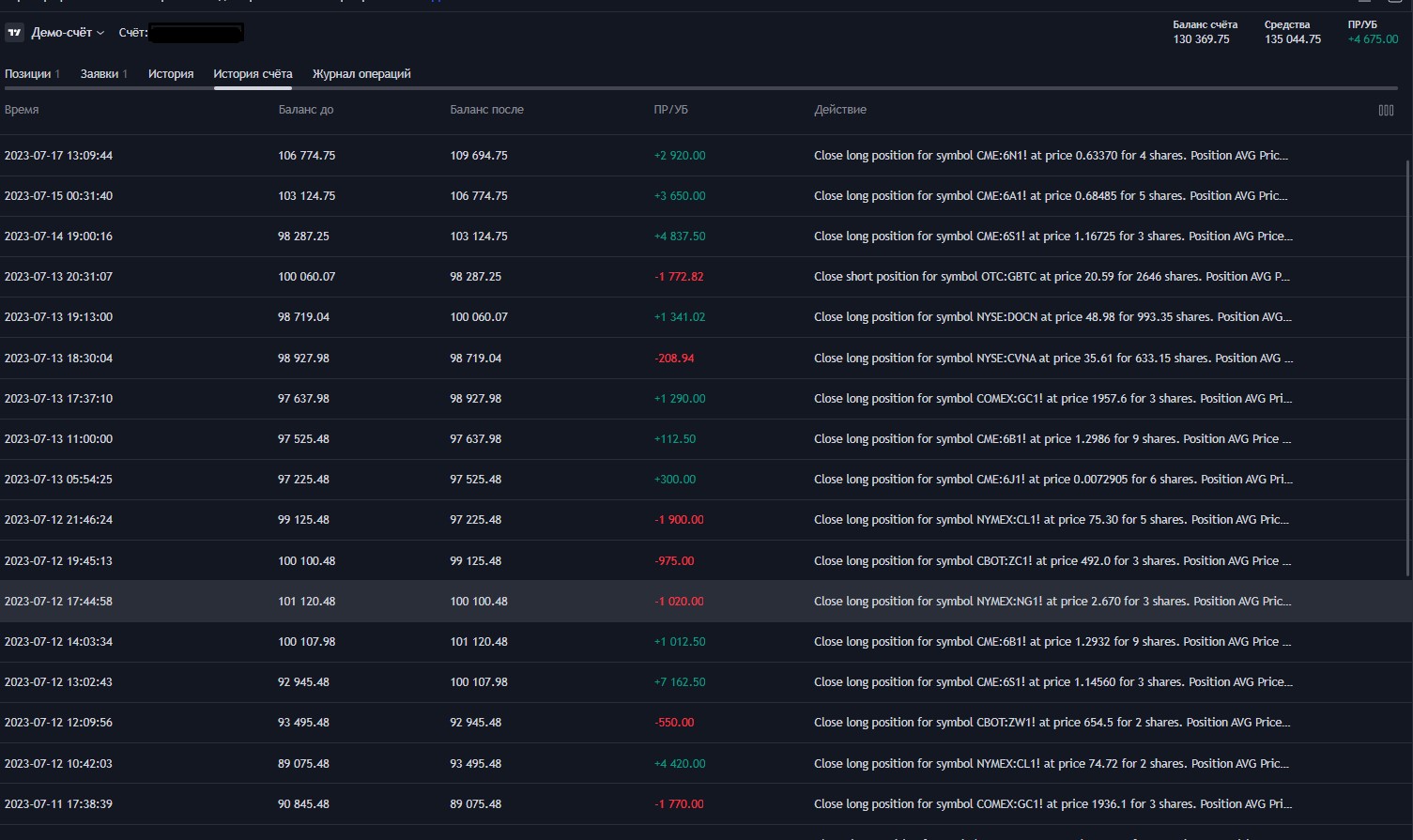Click the Средства value 135 044.75
Image resolution: width=1413 pixels, height=840 pixels.
click(x=1293, y=39)
